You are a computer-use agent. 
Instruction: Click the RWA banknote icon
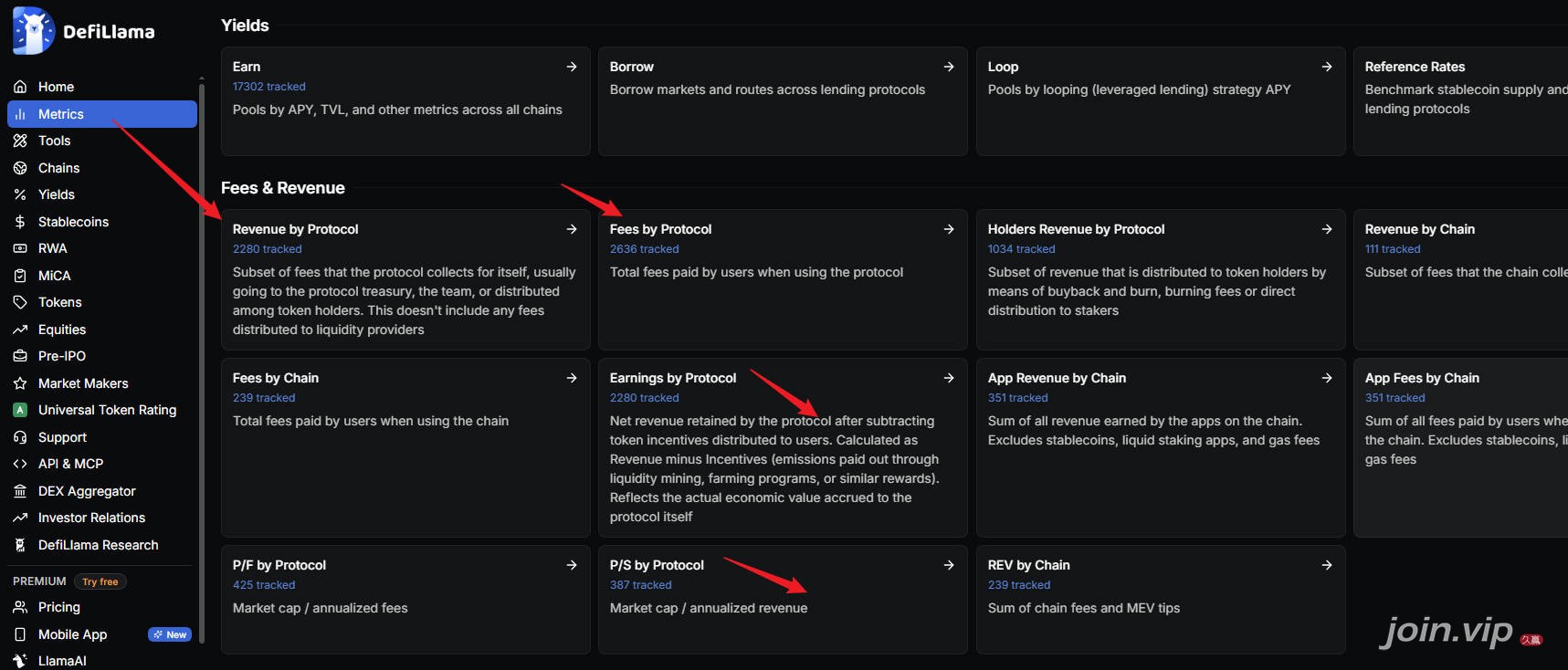pyautogui.click(x=20, y=248)
